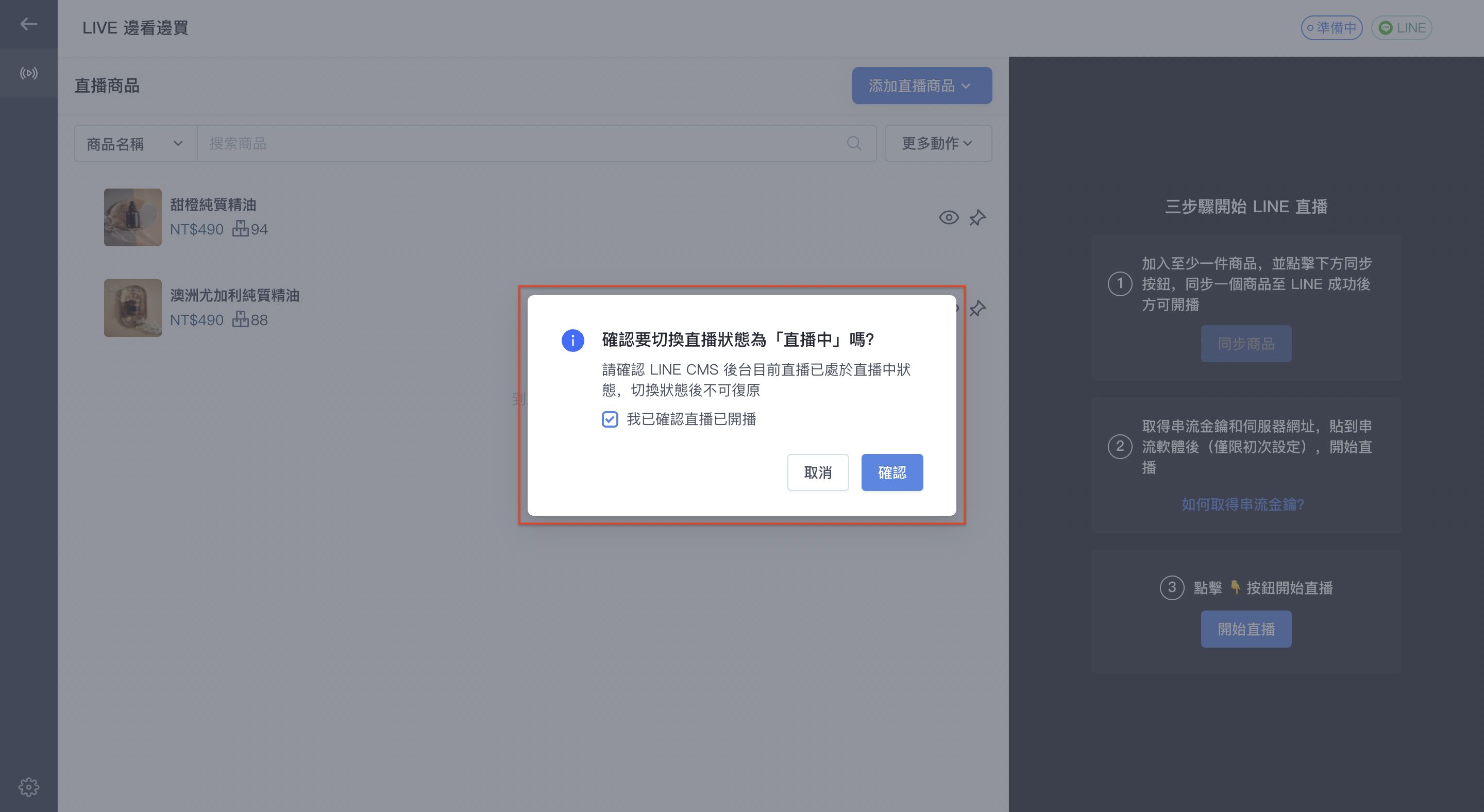This screenshot has height=812, width=1484.
Task: Open the 更多動作 dropdown
Action: pyautogui.click(x=938, y=143)
